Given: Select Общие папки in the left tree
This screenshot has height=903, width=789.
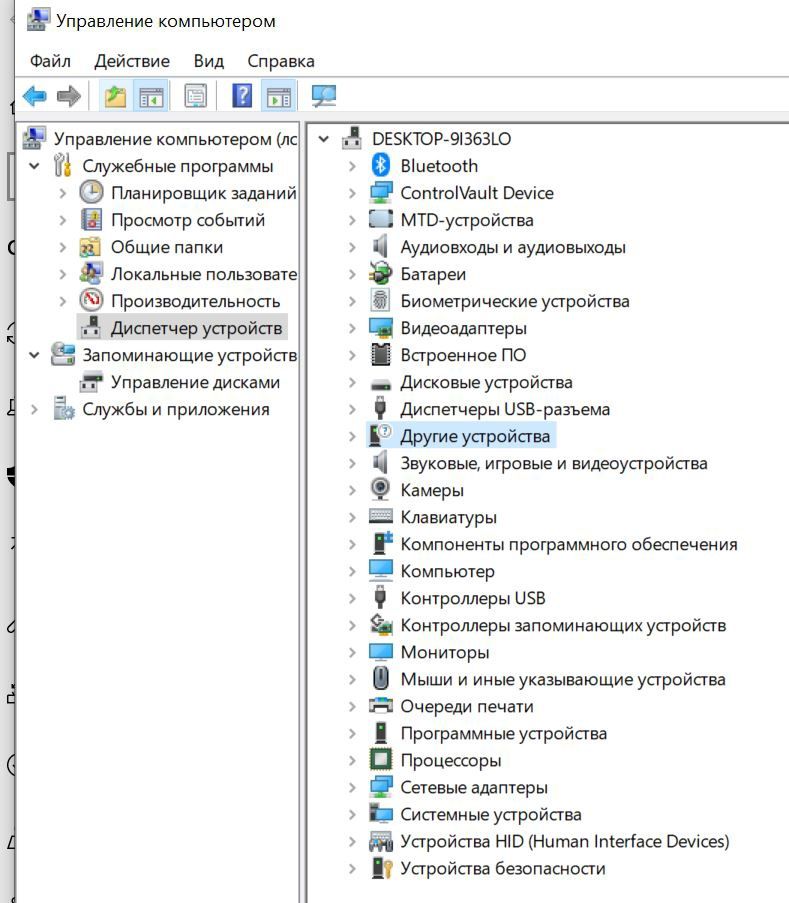Looking at the screenshot, I should pos(167,247).
